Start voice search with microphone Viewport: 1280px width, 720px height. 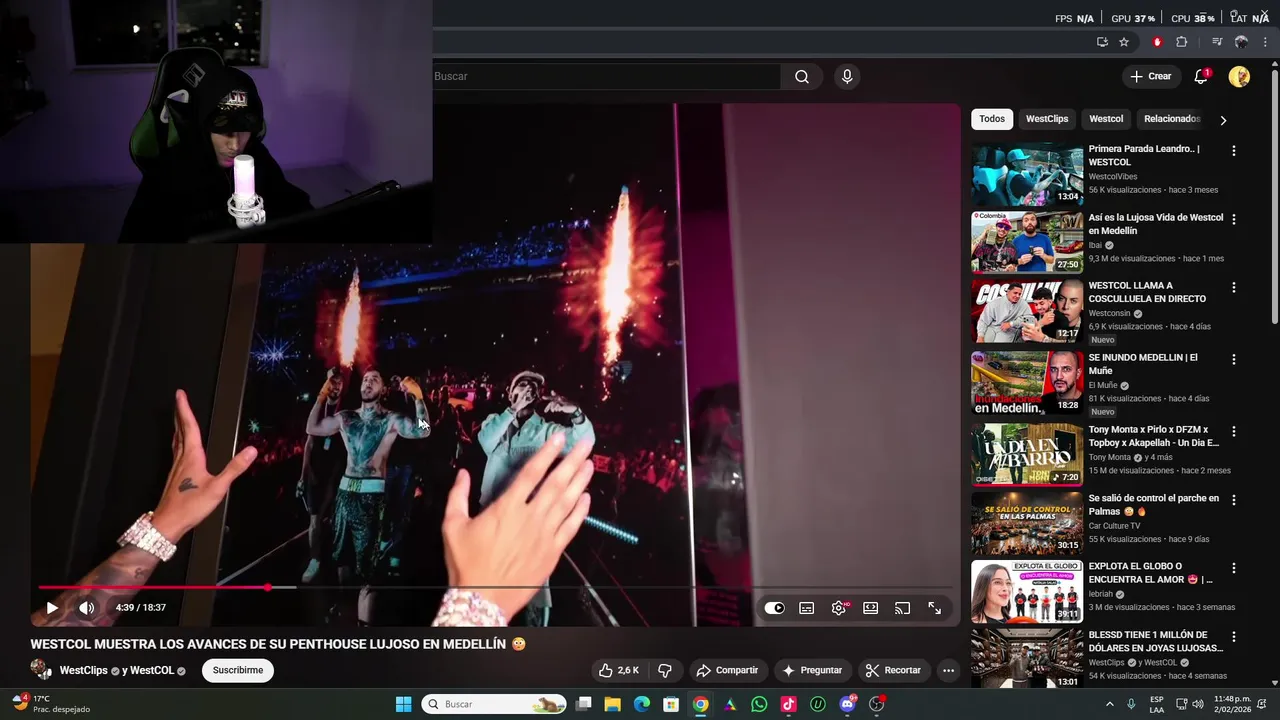[x=847, y=77]
